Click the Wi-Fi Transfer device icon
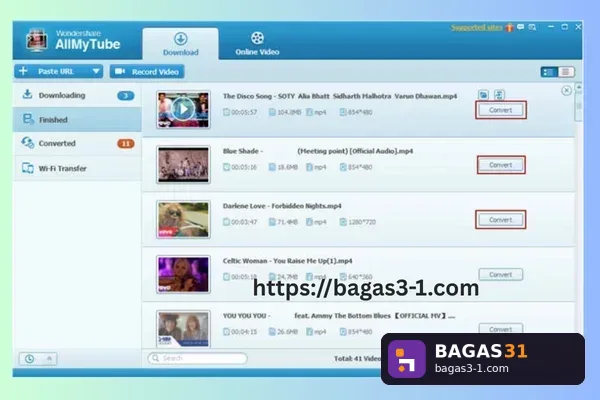600x400 pixels. point(28,168)
